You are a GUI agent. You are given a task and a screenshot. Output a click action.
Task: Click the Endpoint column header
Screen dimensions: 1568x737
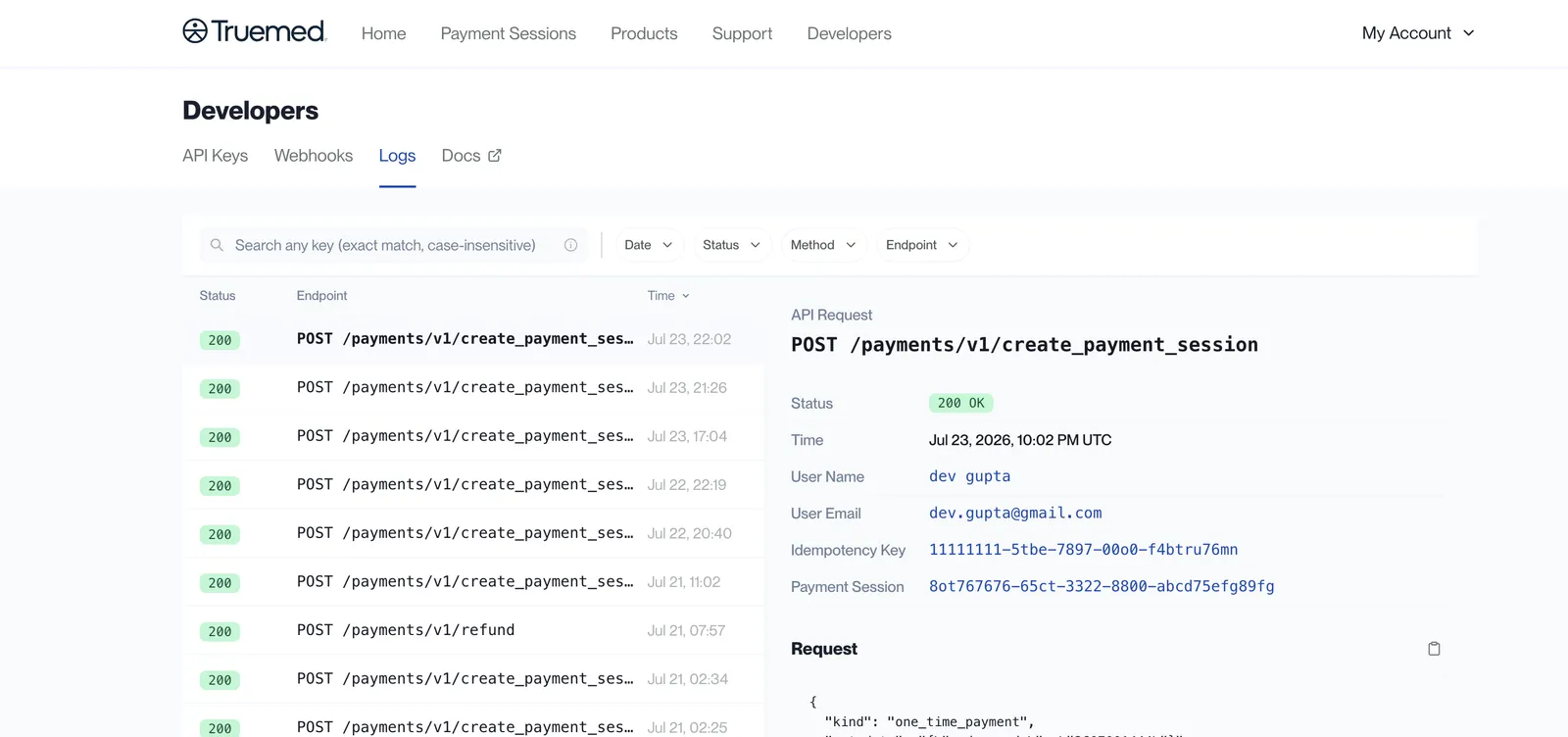pos(321,296)
